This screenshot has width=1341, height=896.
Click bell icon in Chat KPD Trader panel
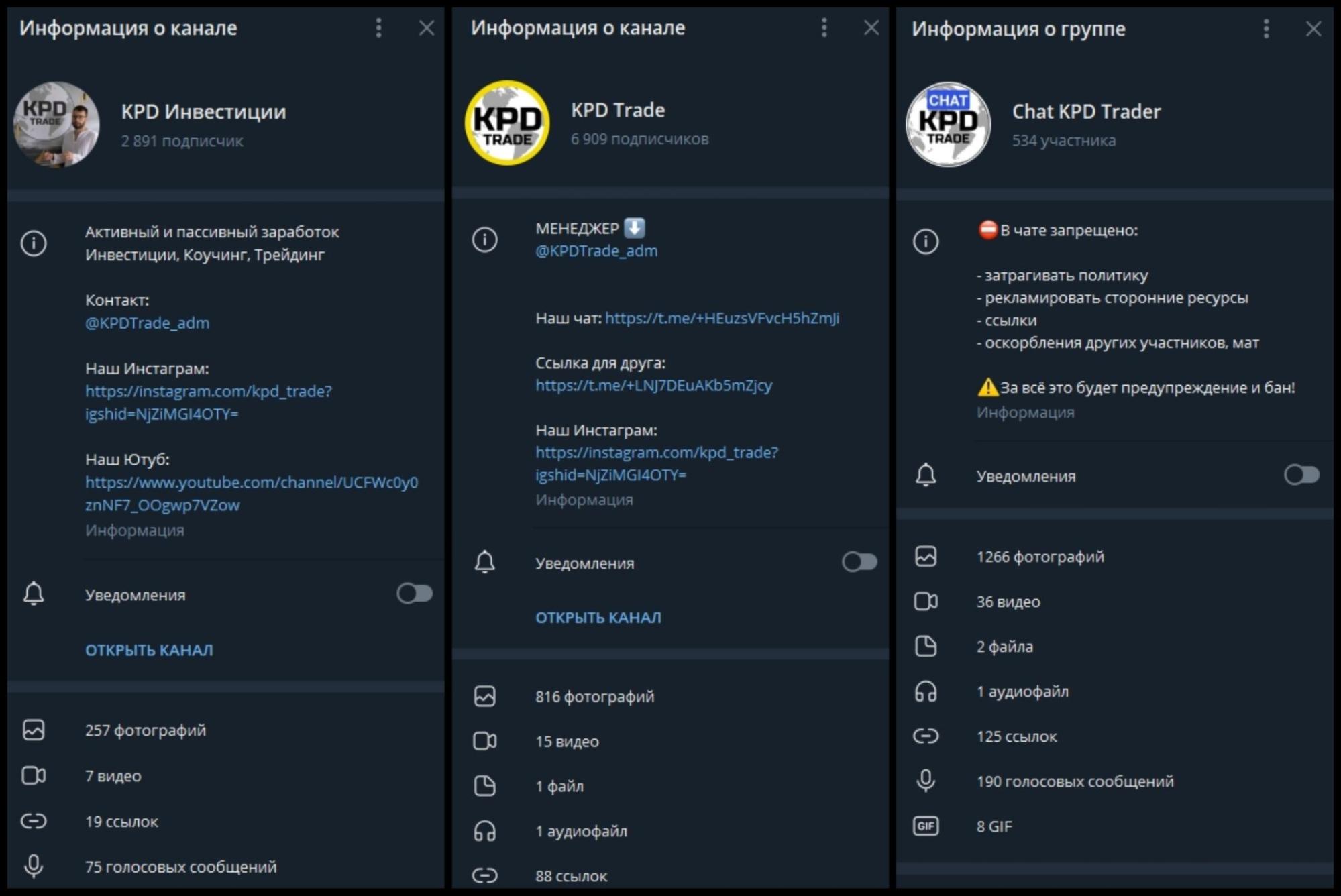926,475
